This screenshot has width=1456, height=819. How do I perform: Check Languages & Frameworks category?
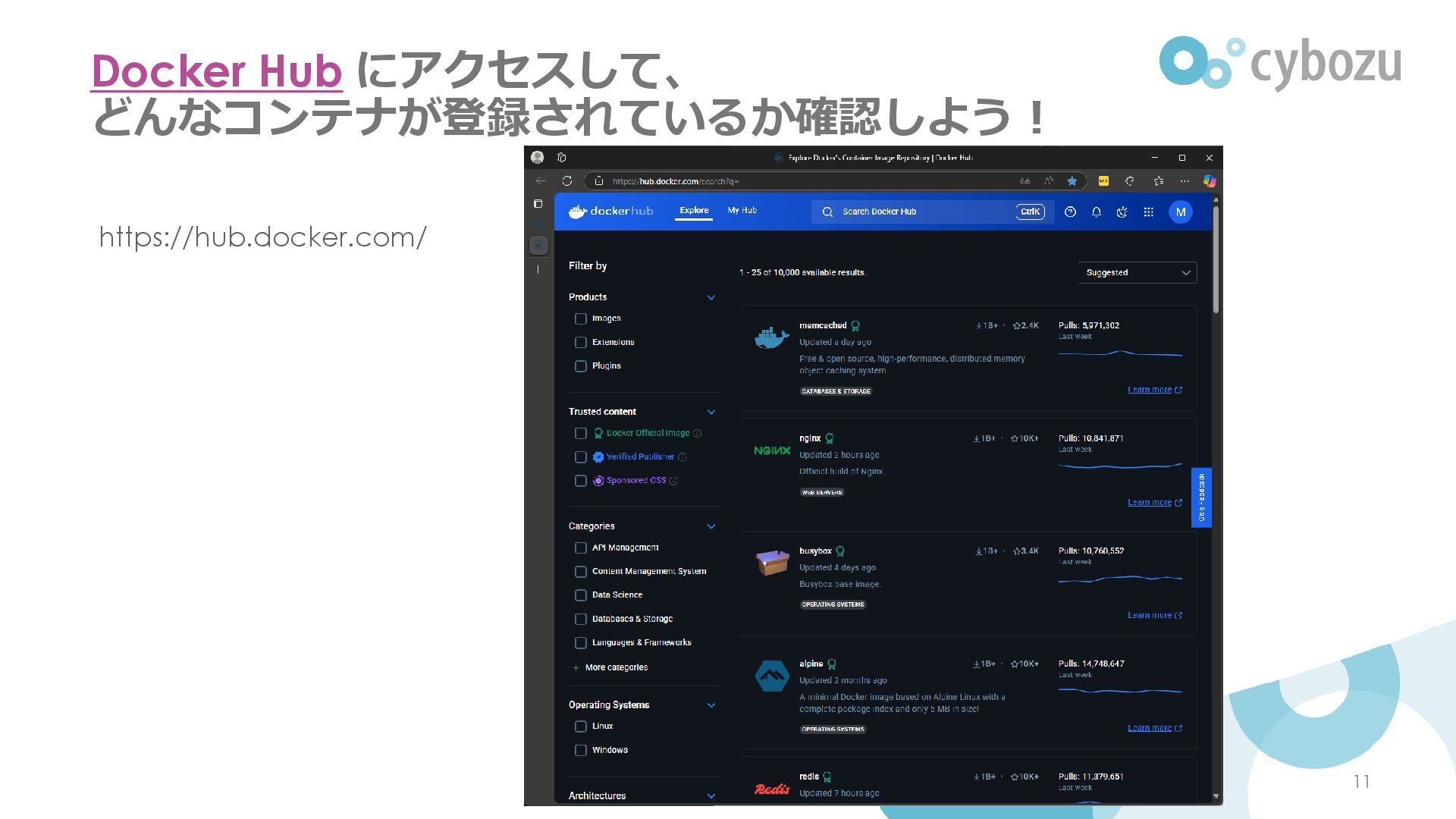(581, 643)
